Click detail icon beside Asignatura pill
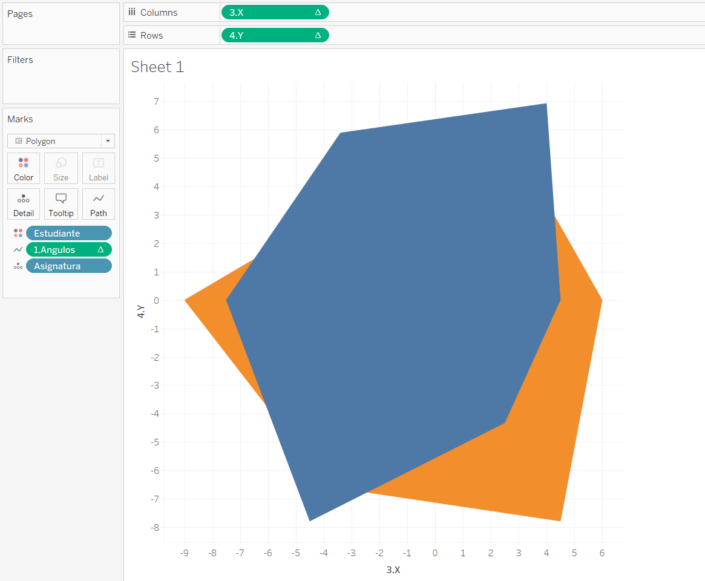This screenshot has height=581, width=705. click(x=17, y=266)
